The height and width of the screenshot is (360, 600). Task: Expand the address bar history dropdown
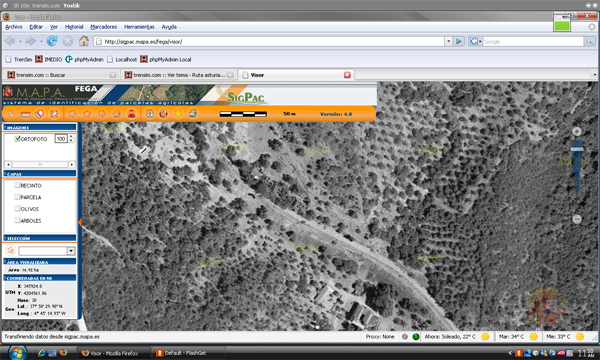tap(448, 41)
